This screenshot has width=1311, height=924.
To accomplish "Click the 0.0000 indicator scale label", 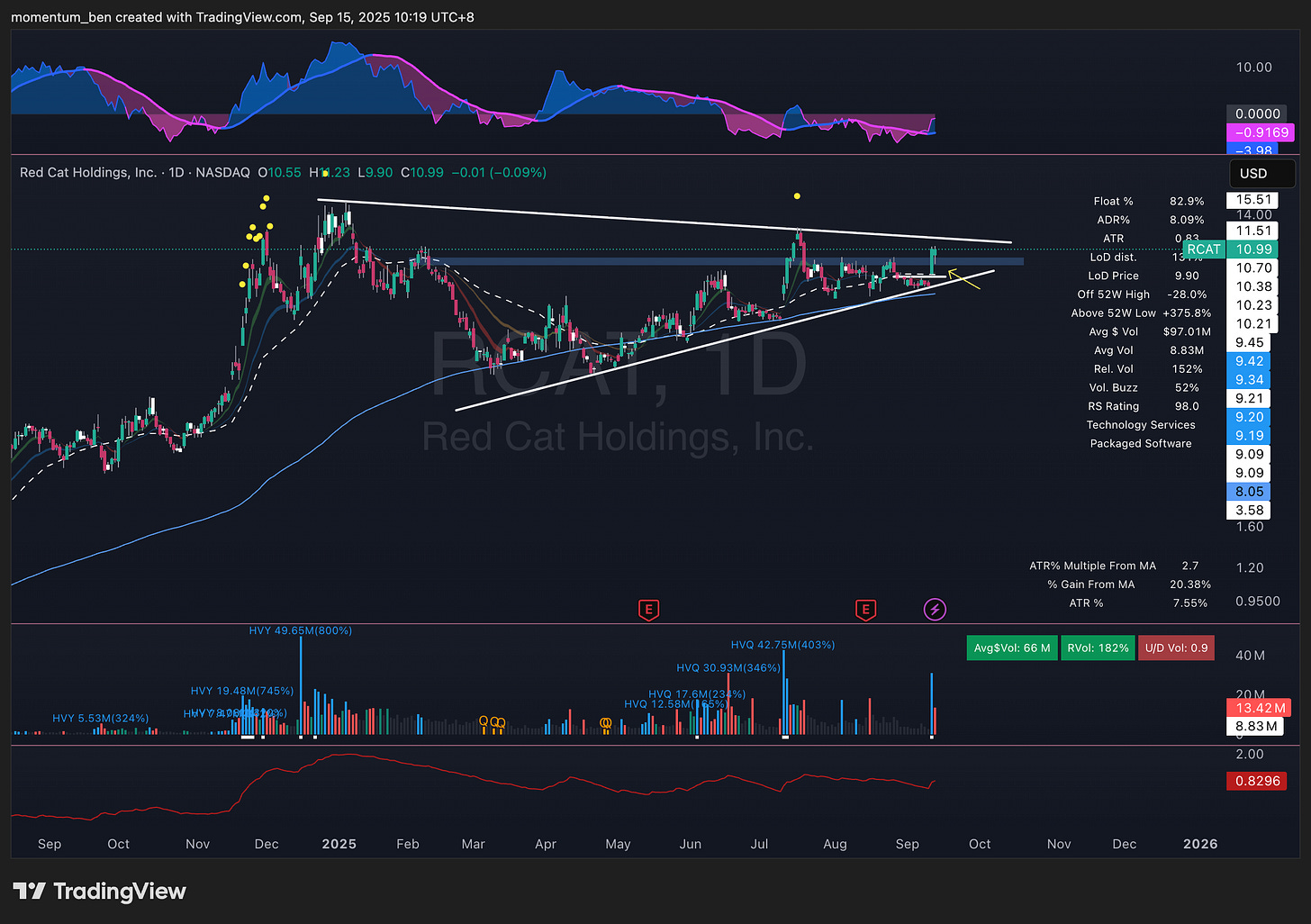I will pyautogui.click(x=1258, y=113).
